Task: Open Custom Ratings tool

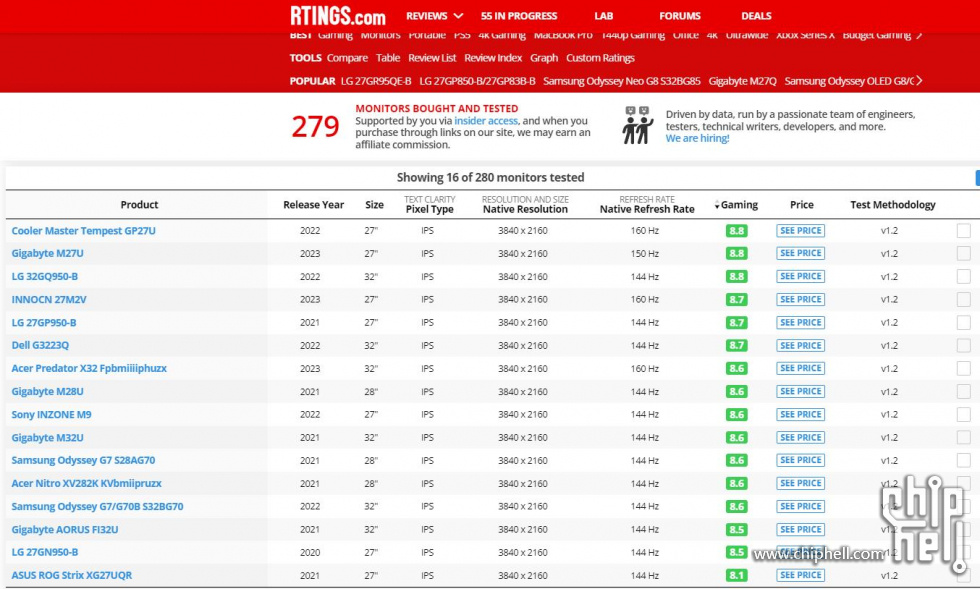Action: point(600,58)
